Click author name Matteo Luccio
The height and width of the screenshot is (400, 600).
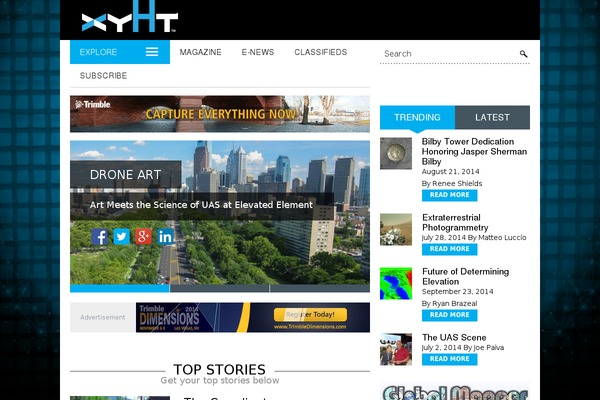click(502, 237)
